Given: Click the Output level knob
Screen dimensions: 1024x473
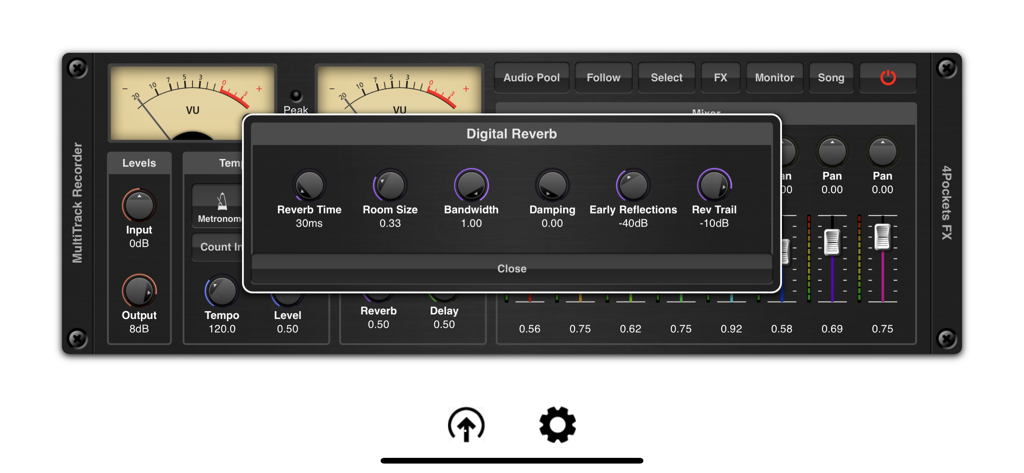Looking at the screenshot, I should tap(138, 291).
